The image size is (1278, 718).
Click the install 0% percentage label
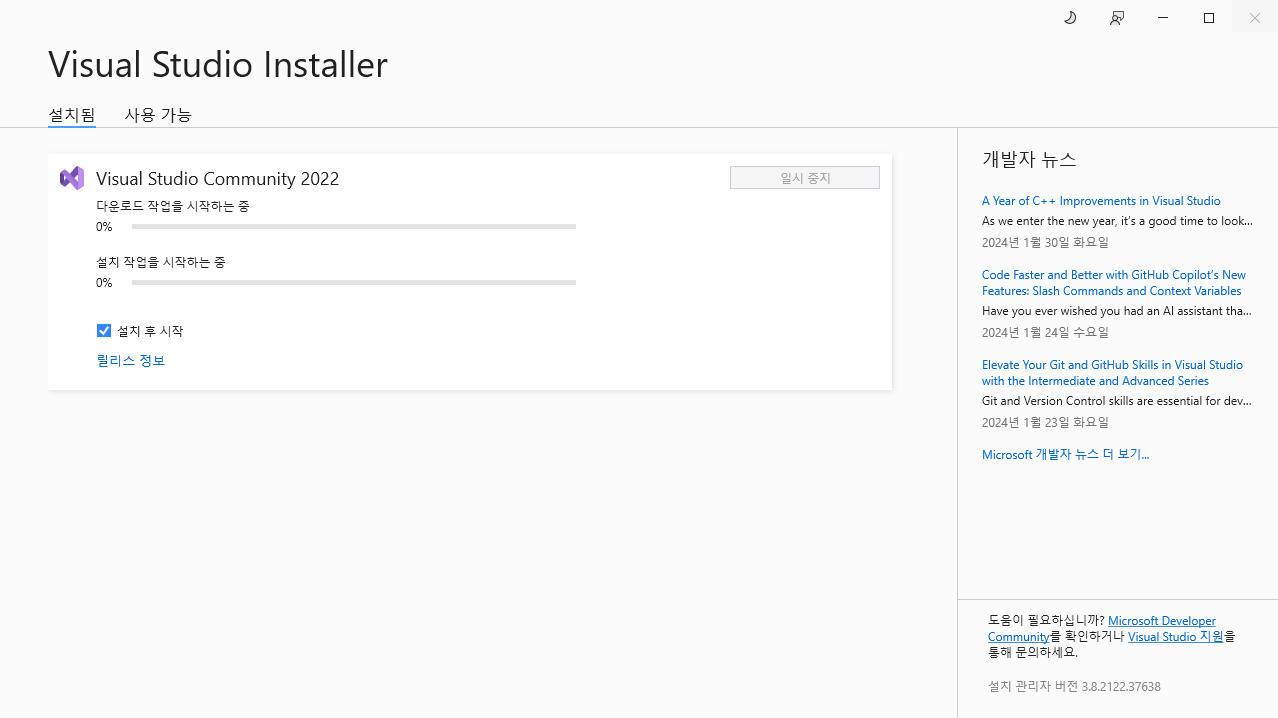pyautogui.click(x=104, y=283)
